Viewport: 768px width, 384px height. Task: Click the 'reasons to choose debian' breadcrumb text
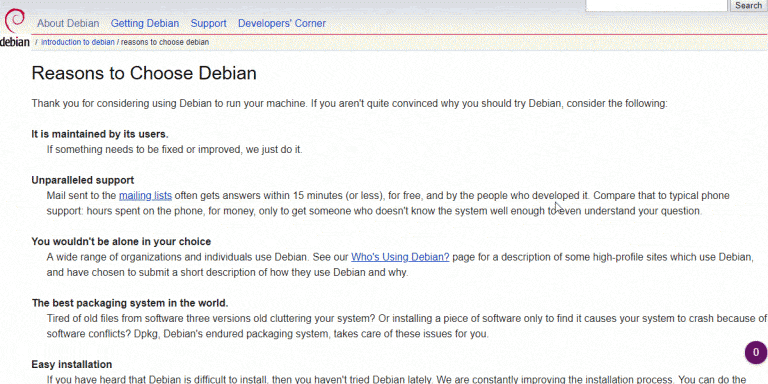[x=165, y=42]
